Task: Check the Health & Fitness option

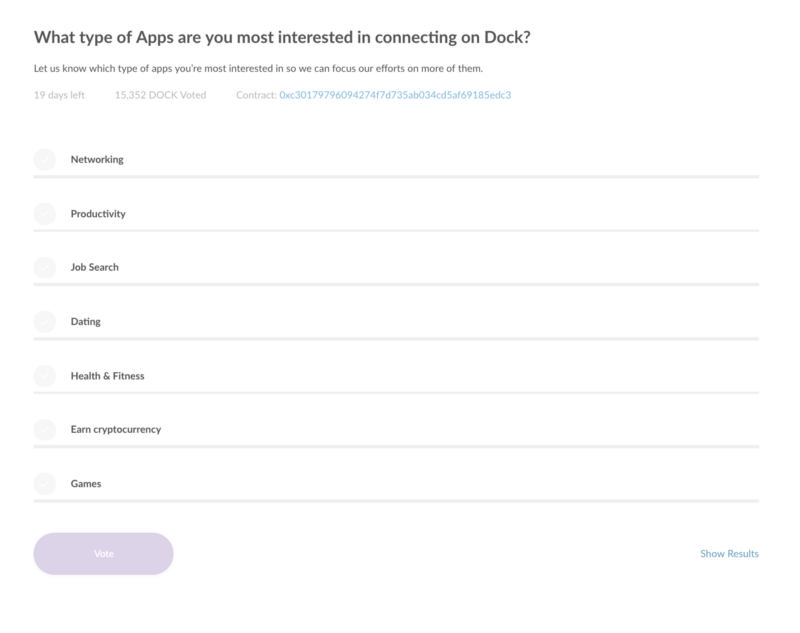Action: tap(44, 376)
